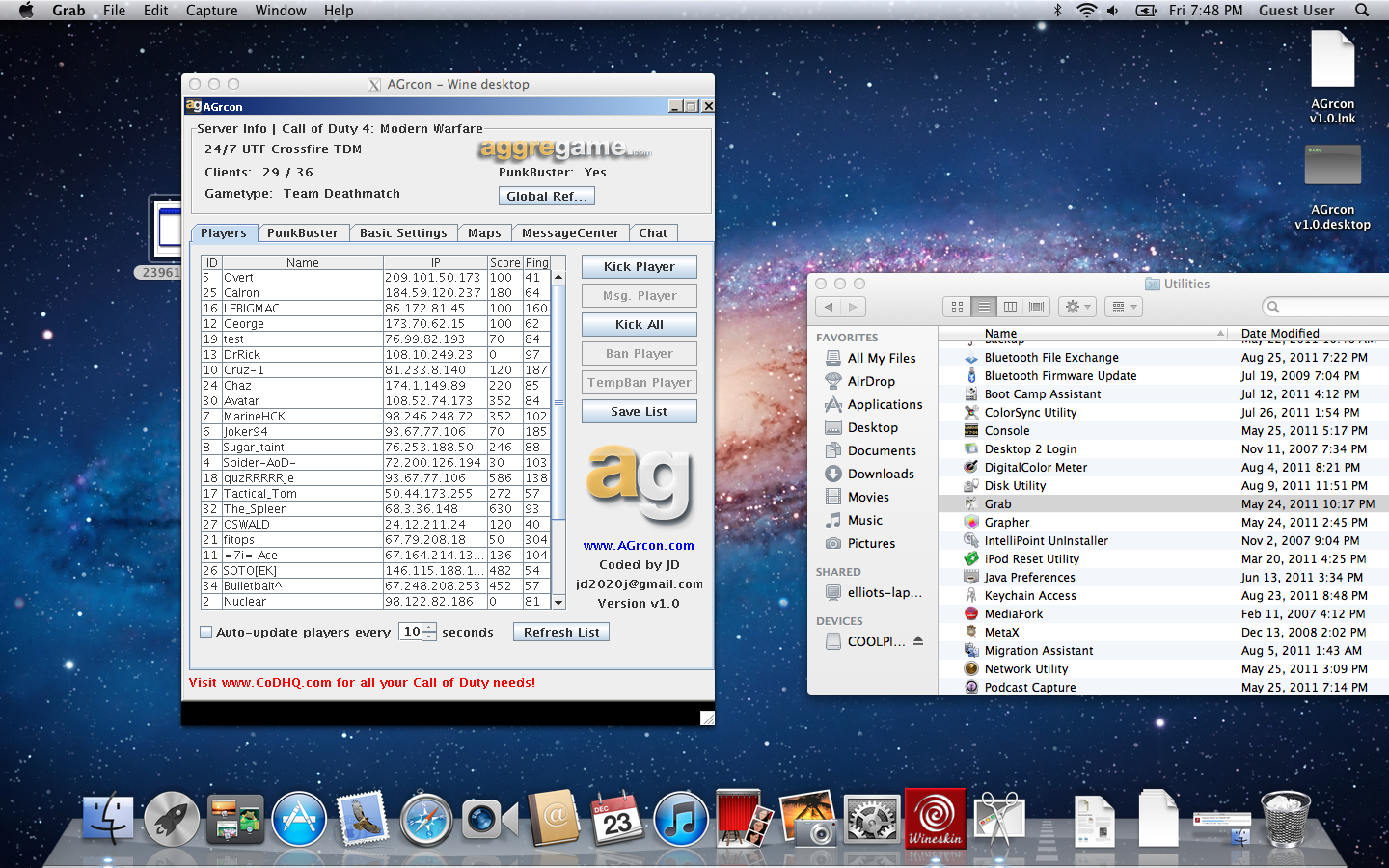Viewport: 1389px width, 868px height.
Task: Go back in Finder Utilities window
Action: 829,307
